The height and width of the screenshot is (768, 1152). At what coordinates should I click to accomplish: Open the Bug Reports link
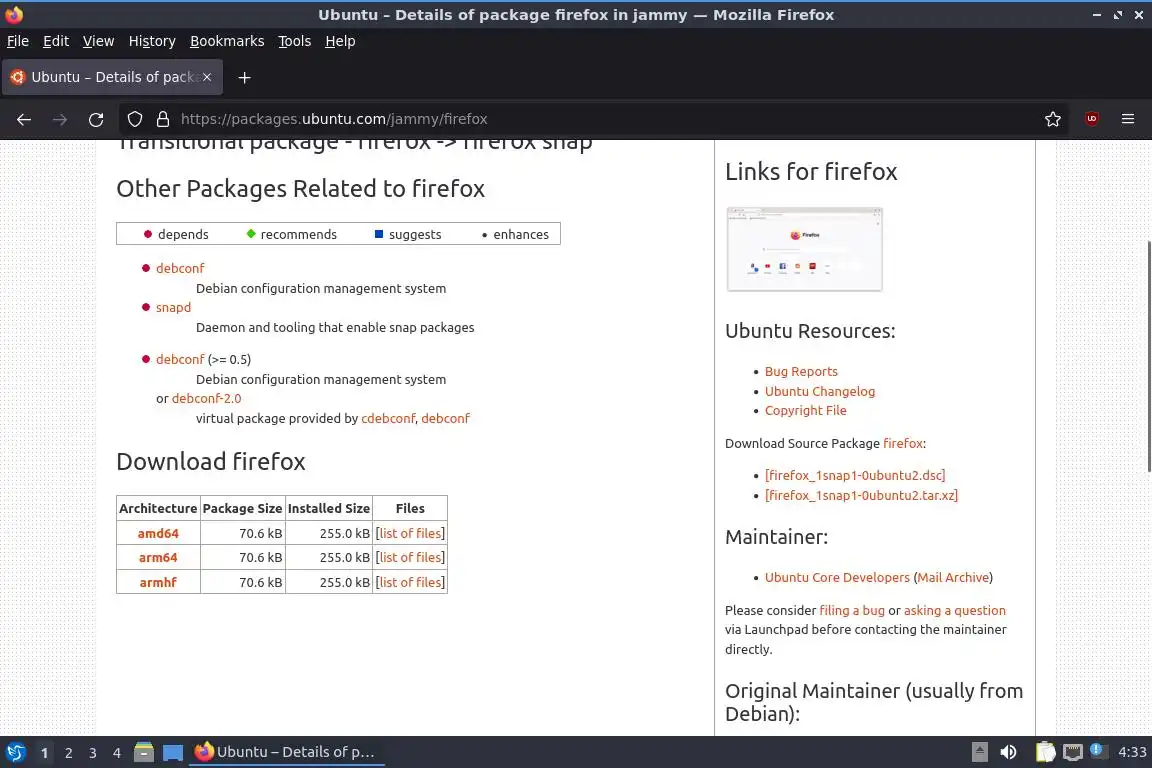[801, 372]
